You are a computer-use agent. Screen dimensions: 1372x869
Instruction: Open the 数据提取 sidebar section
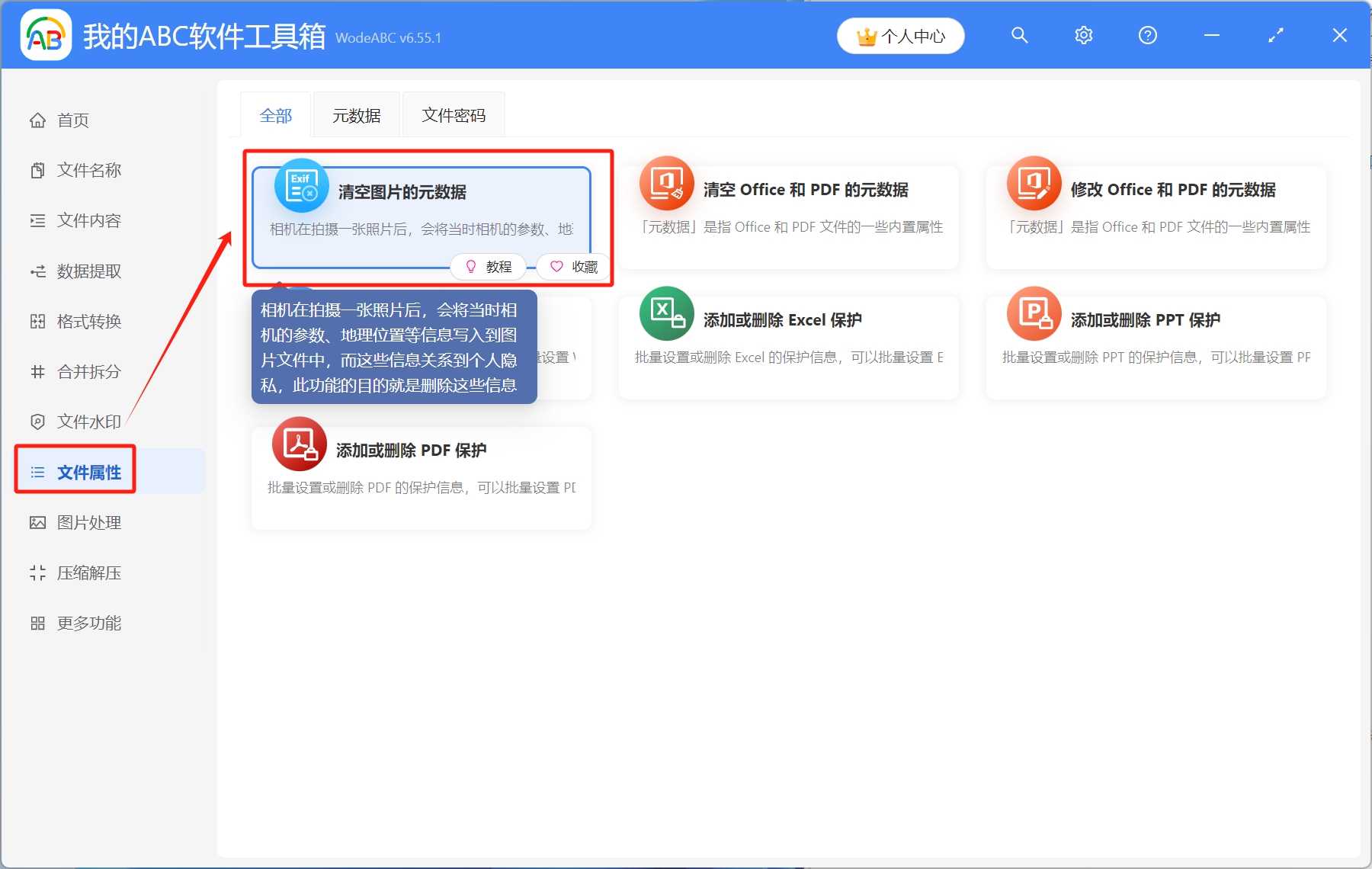86,271
